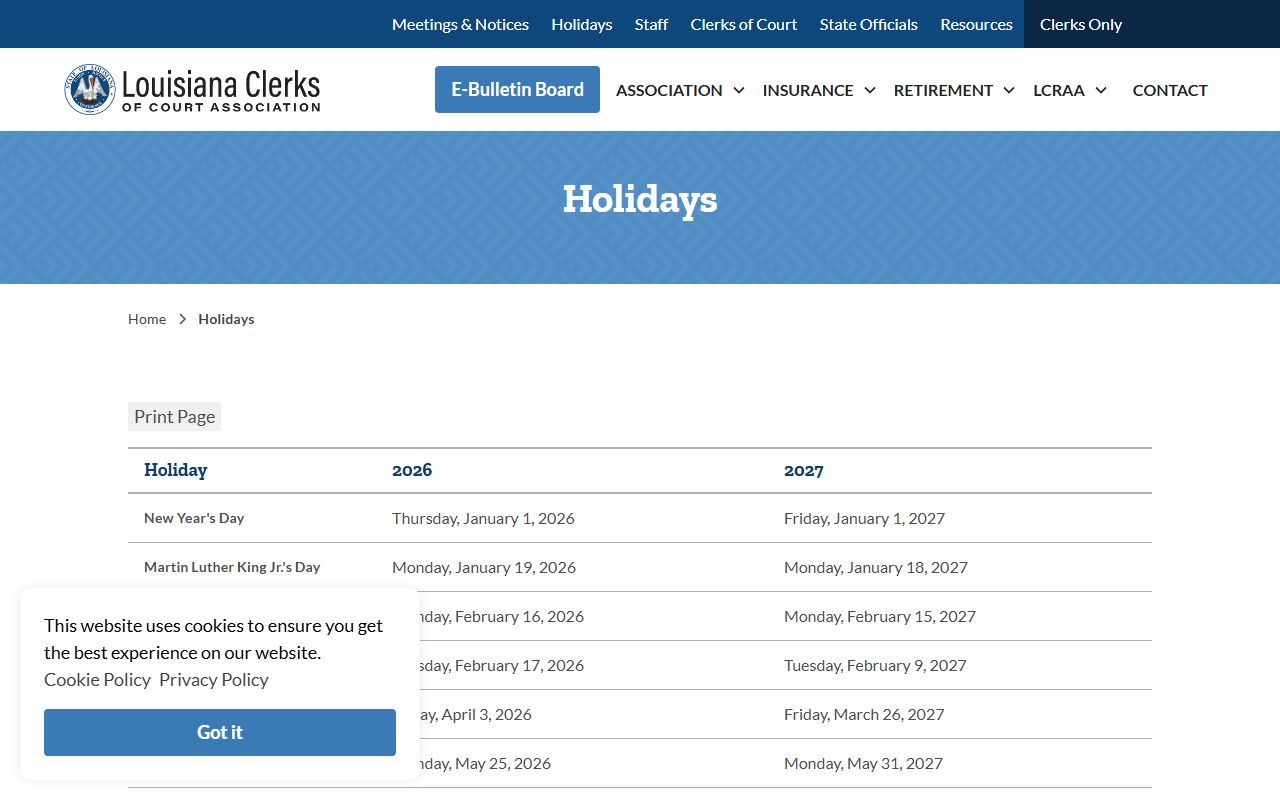Expand the INSURANCE dropdown chevron

870,90
